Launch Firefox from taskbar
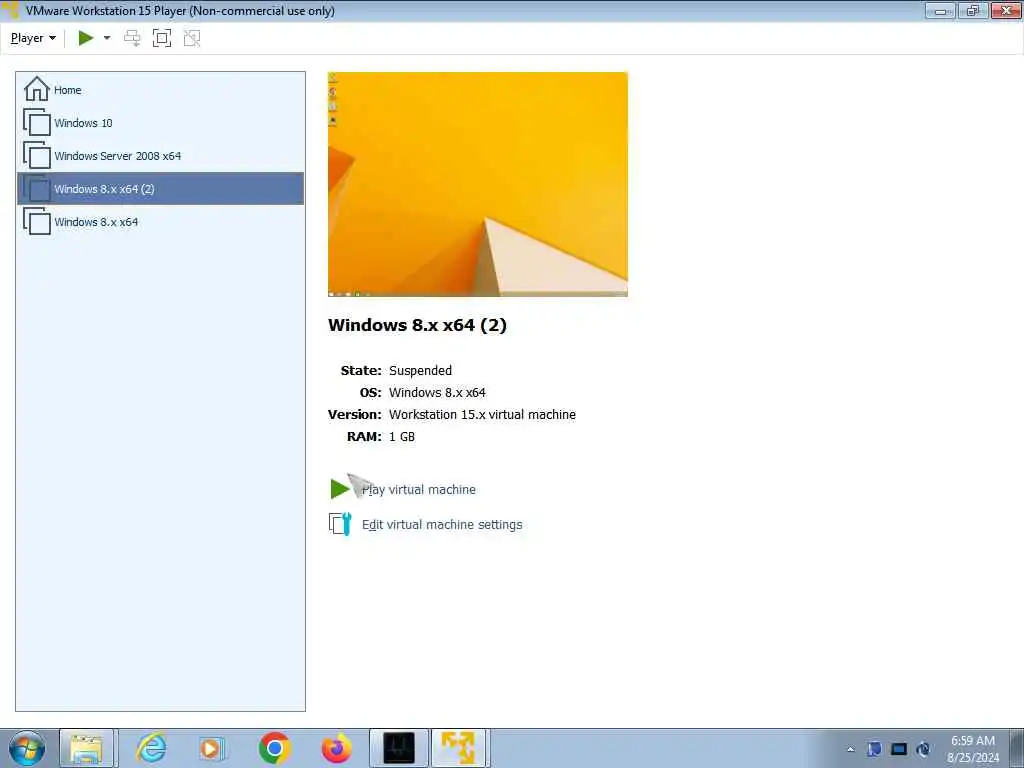Image resolution: width=1024 pixels, height=768 pixels. (x=336, y=748)
